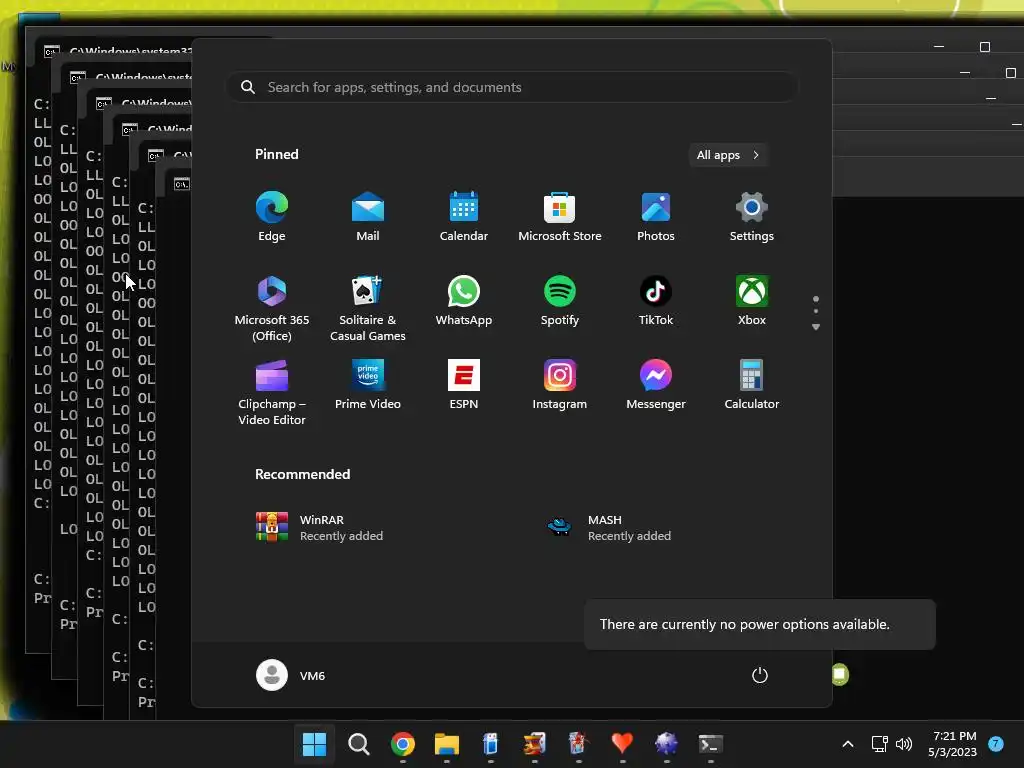Launch the Photos app

[656, 217]
